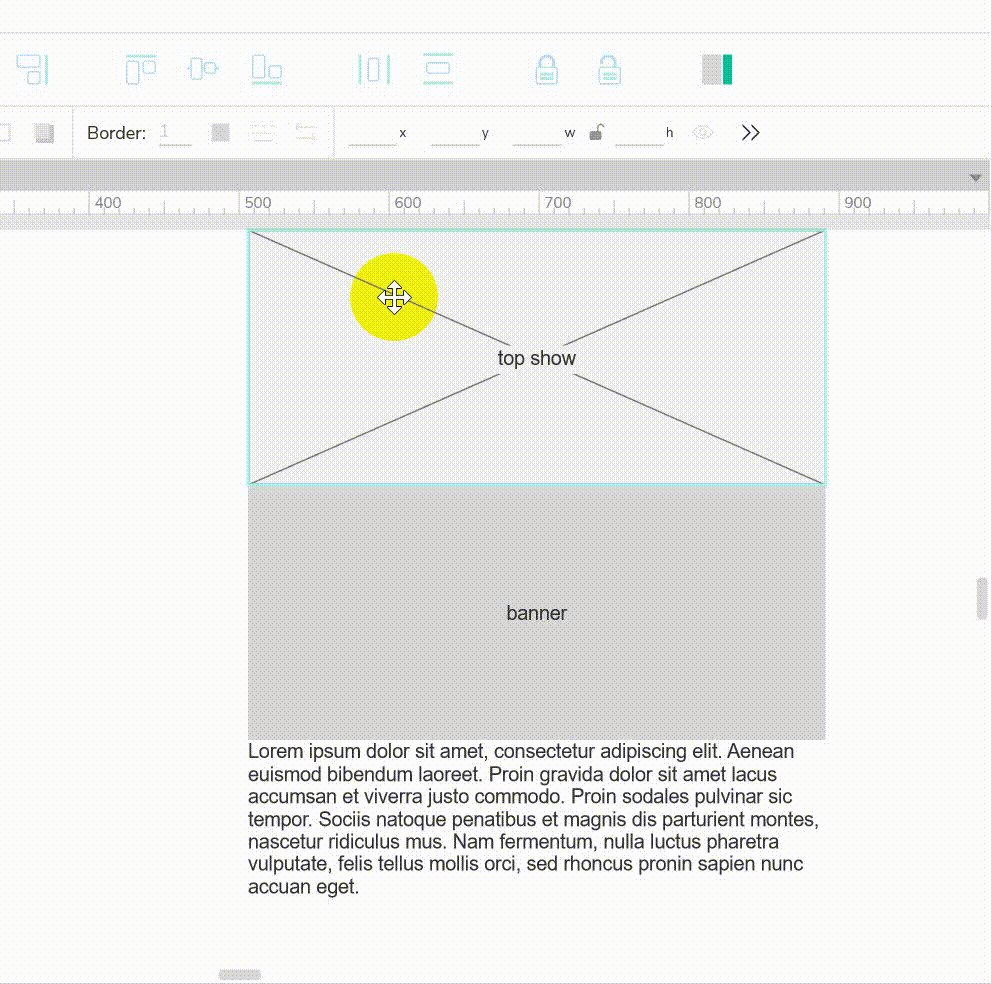Screen dimensions: 992x984
Task: Click the banner placeholder element
Action: pyautogui.click(x=537, y=612)
